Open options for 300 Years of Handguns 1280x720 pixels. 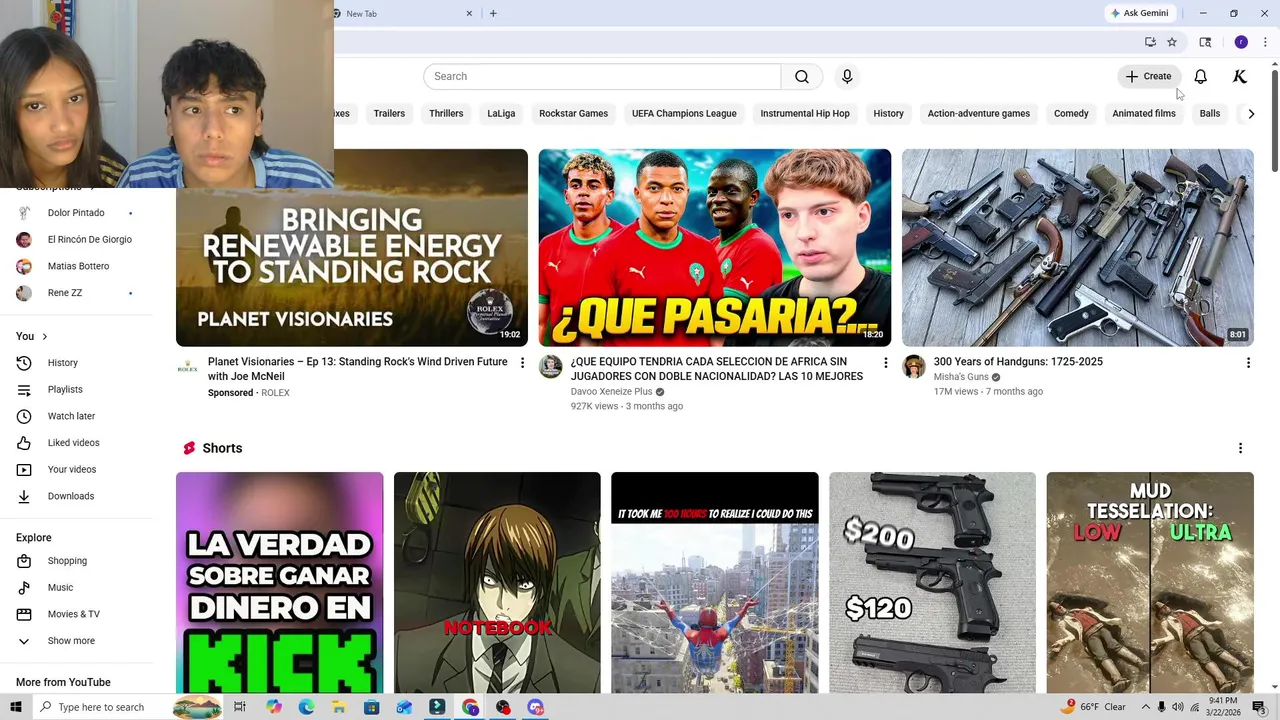1248,363
